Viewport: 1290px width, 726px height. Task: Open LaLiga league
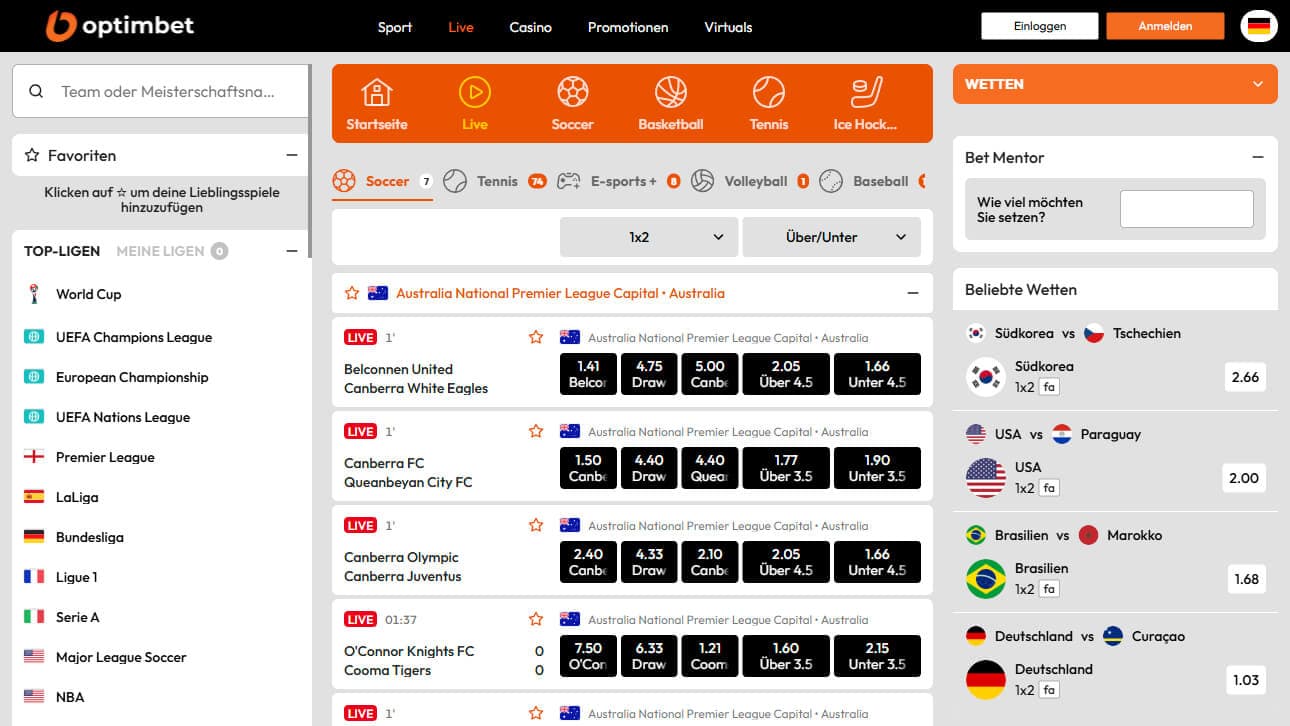click(76, 497)
